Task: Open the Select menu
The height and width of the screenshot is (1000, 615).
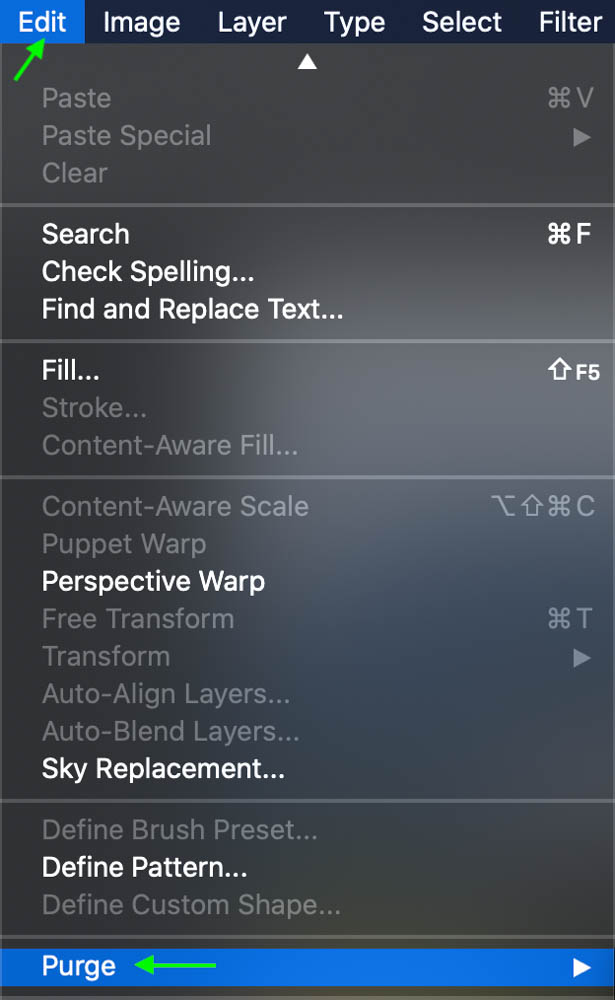Action: 462,22
